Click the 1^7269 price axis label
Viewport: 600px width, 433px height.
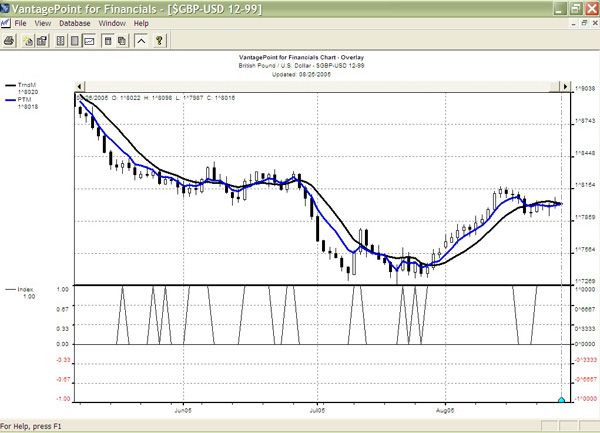coord(585,282)
